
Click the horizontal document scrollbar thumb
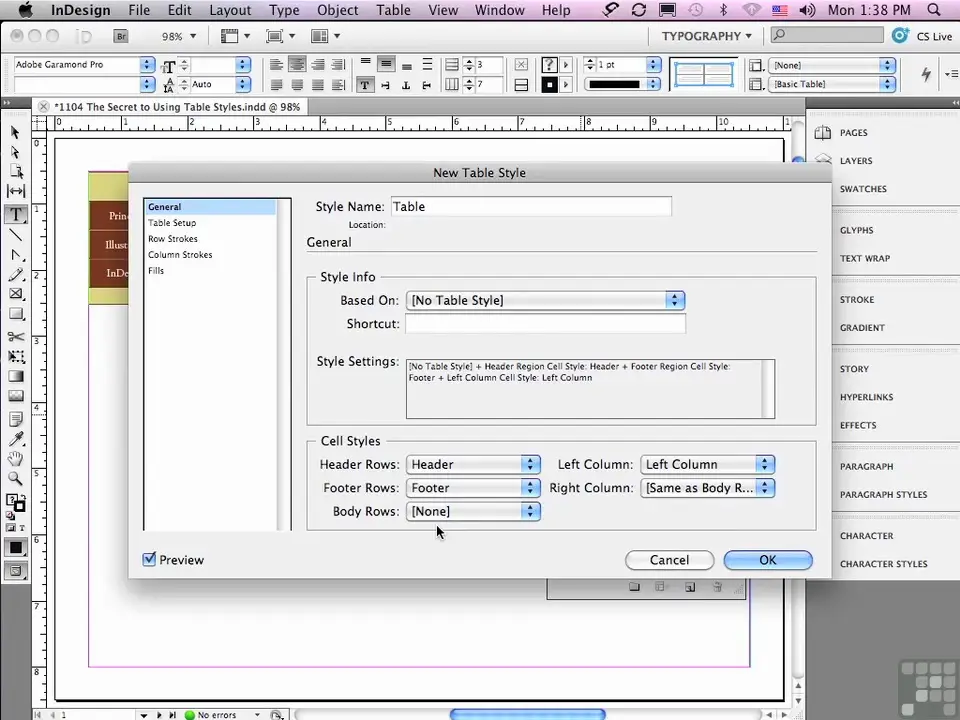tap(527, 714)
